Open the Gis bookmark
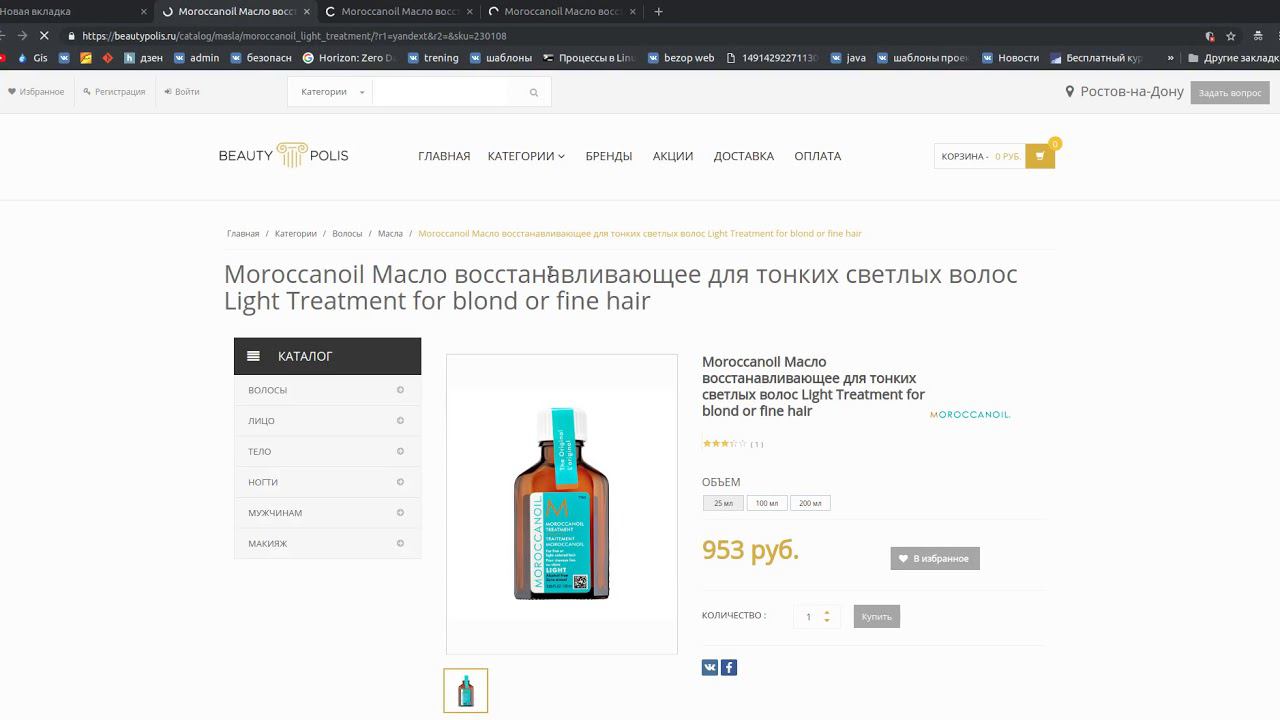This screenshot has height=720, width=1280. pos(32,58)
